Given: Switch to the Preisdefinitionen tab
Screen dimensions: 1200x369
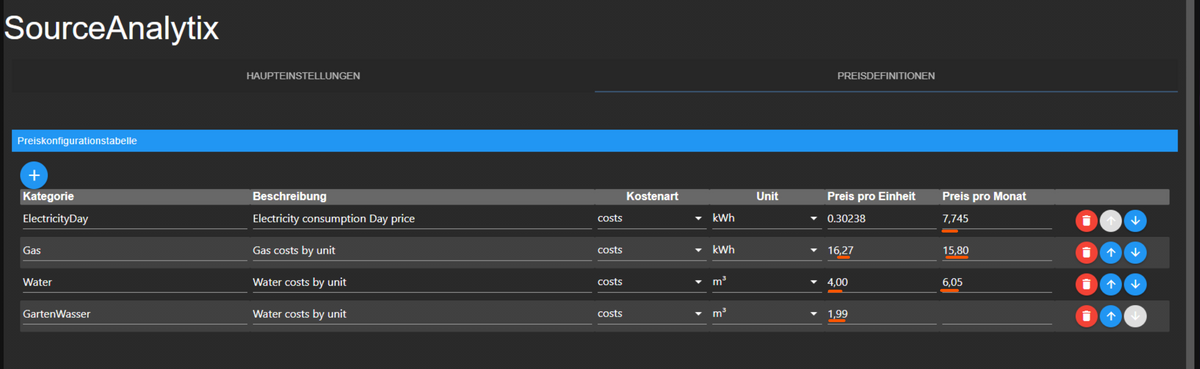Looking at the screenshot, I should pos(886,76).
